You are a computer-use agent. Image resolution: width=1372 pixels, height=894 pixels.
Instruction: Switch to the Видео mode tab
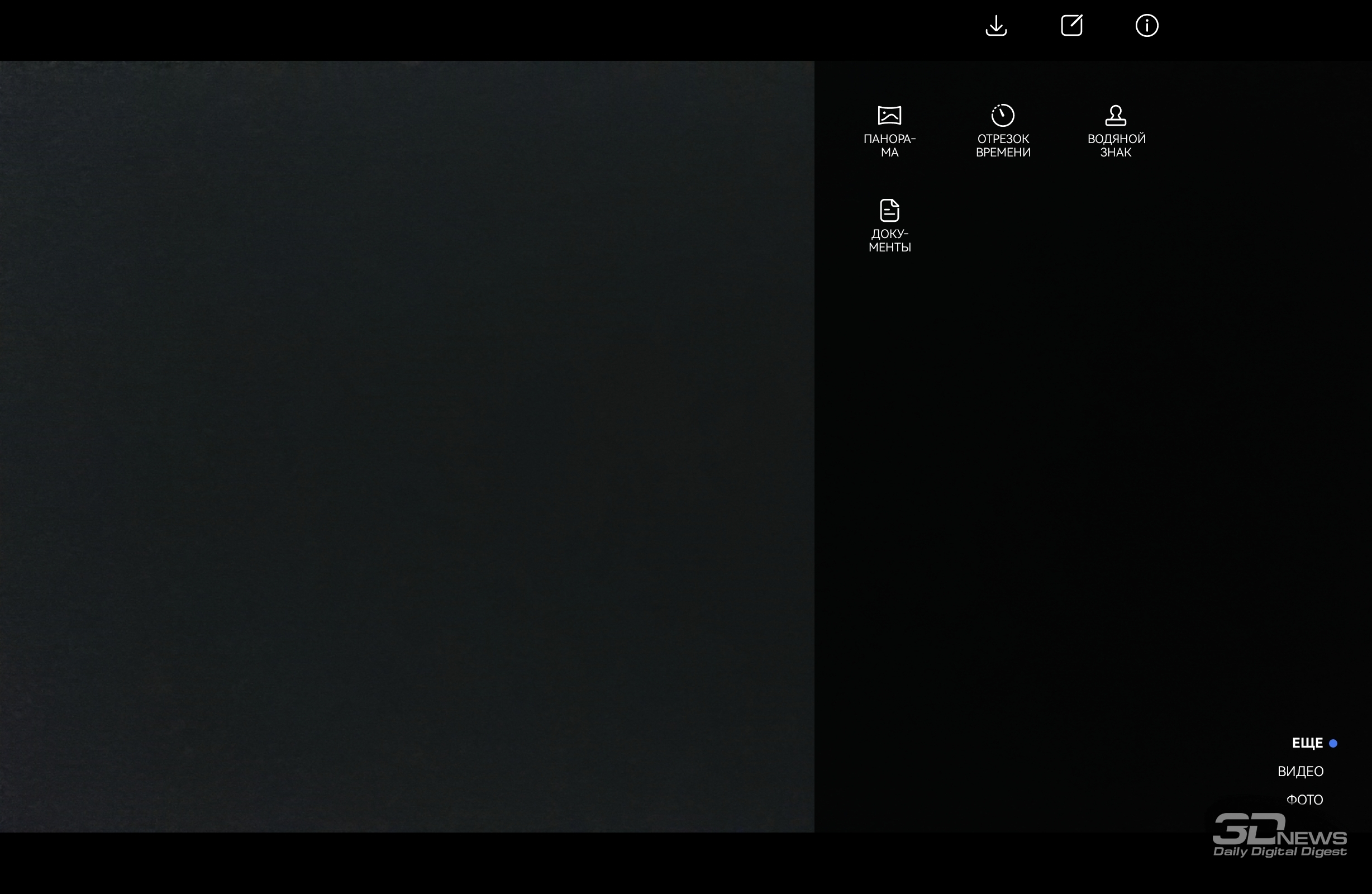tap(1300, 771)
